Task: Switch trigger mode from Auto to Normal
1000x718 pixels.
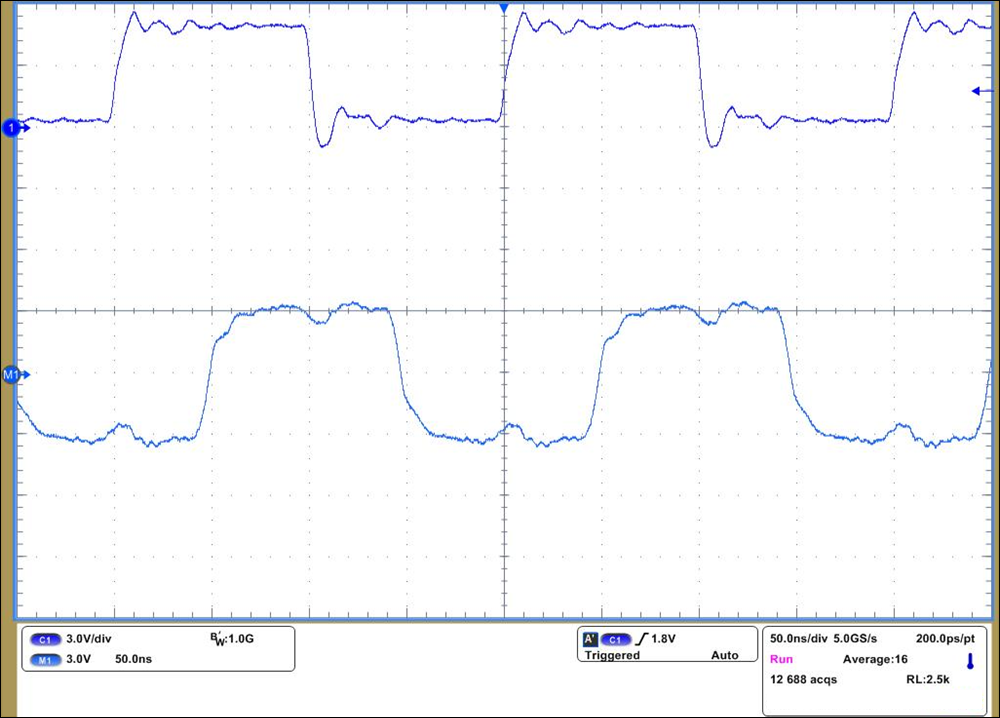Action: [725, 656]
